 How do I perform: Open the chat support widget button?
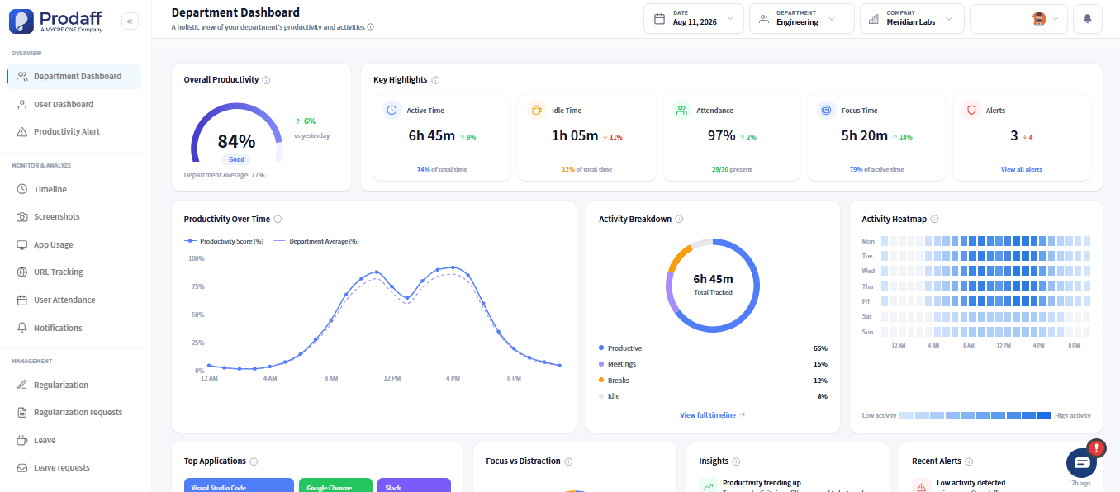tap(1081, 463)
